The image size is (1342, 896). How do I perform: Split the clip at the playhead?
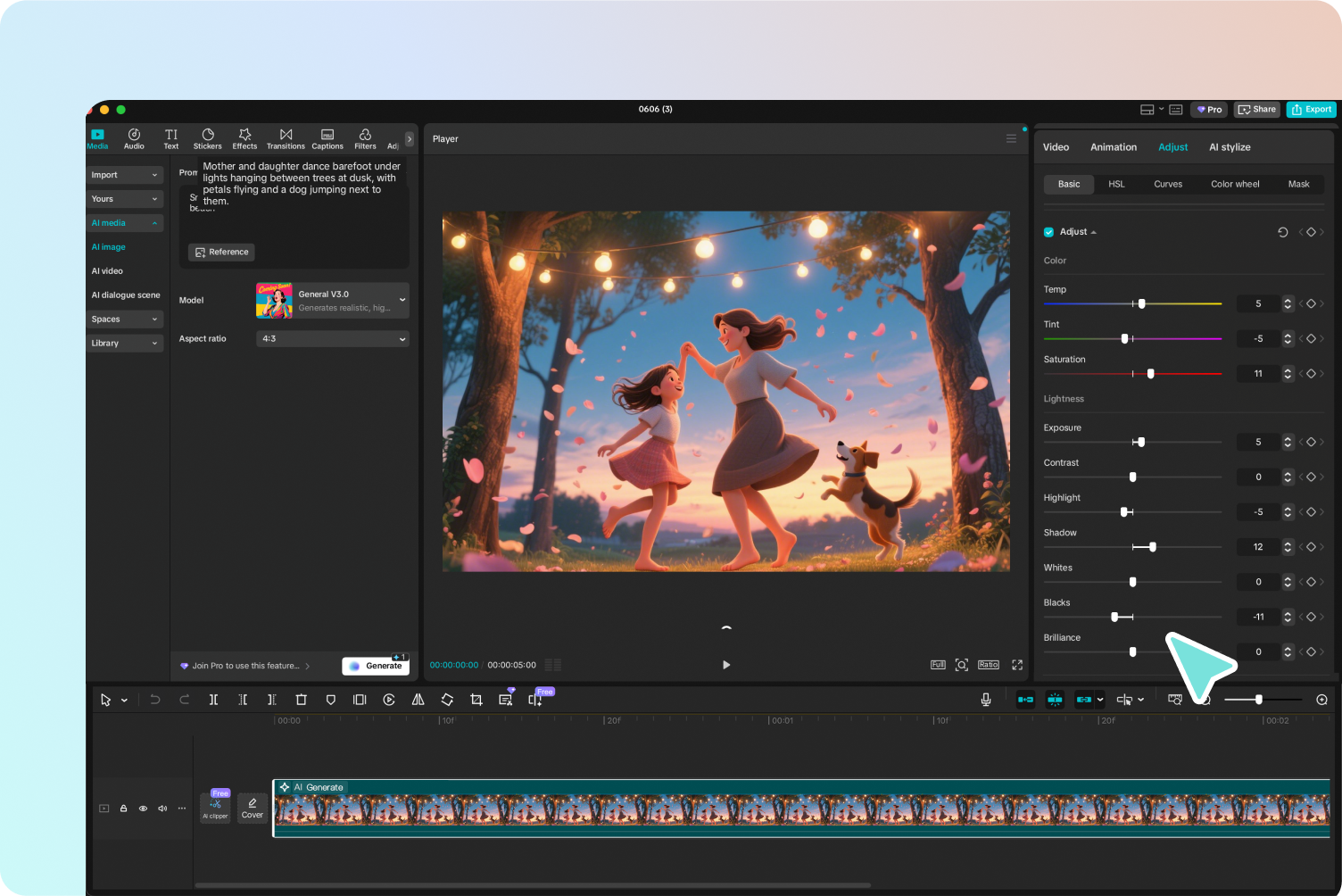213,700
